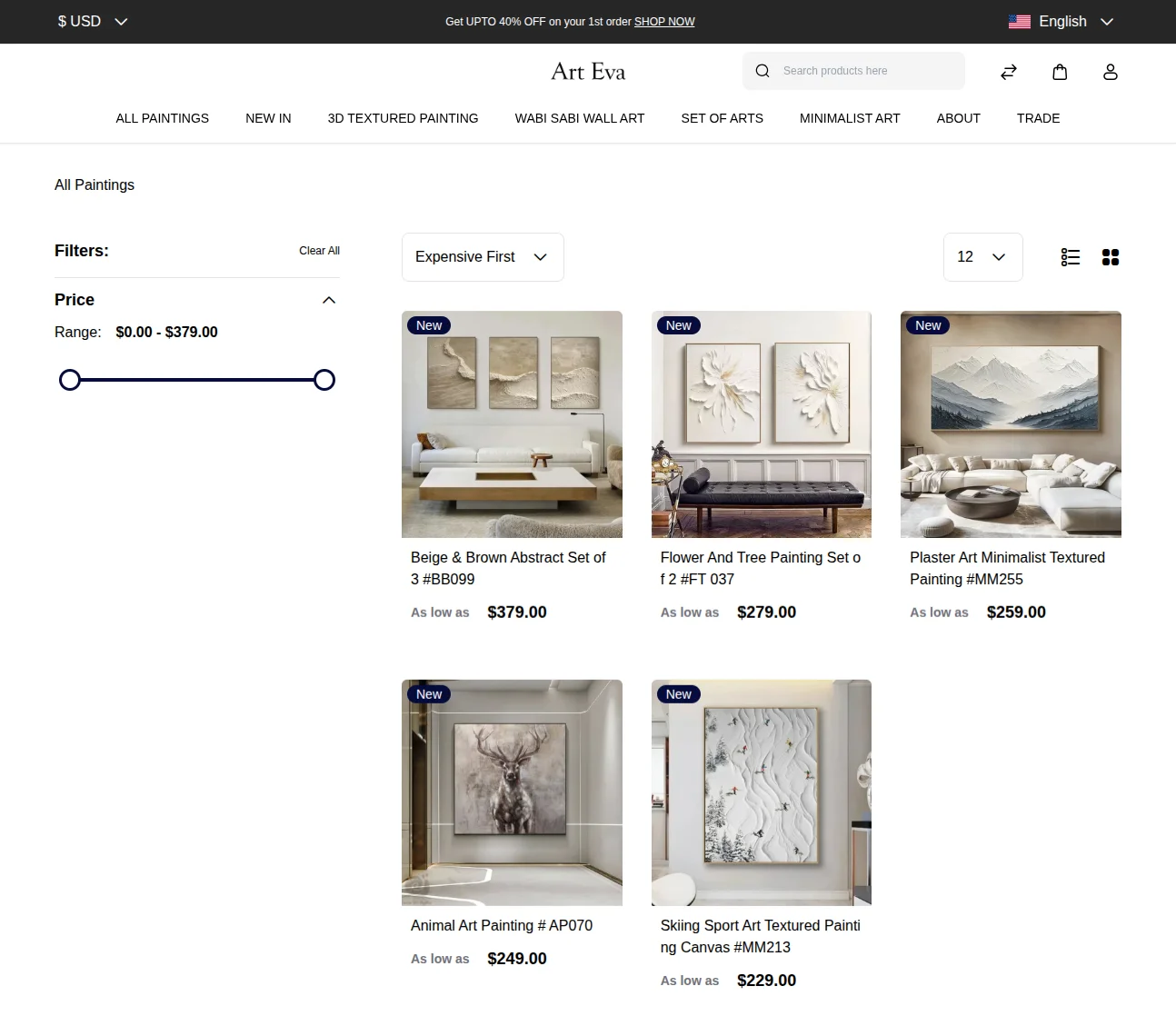The image size is (1176, 1026).
Task: Switch products to list view layout
Action: (1070, 257)
